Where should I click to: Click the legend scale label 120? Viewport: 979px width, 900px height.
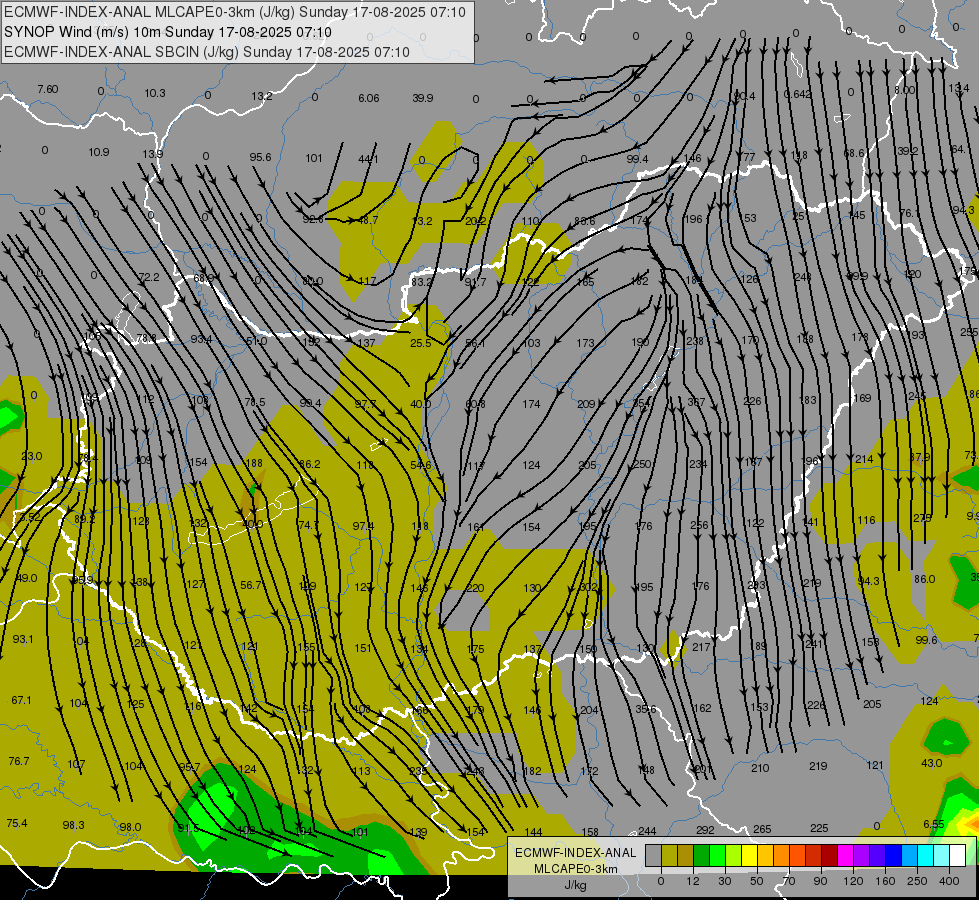click(x=853, y=881)
